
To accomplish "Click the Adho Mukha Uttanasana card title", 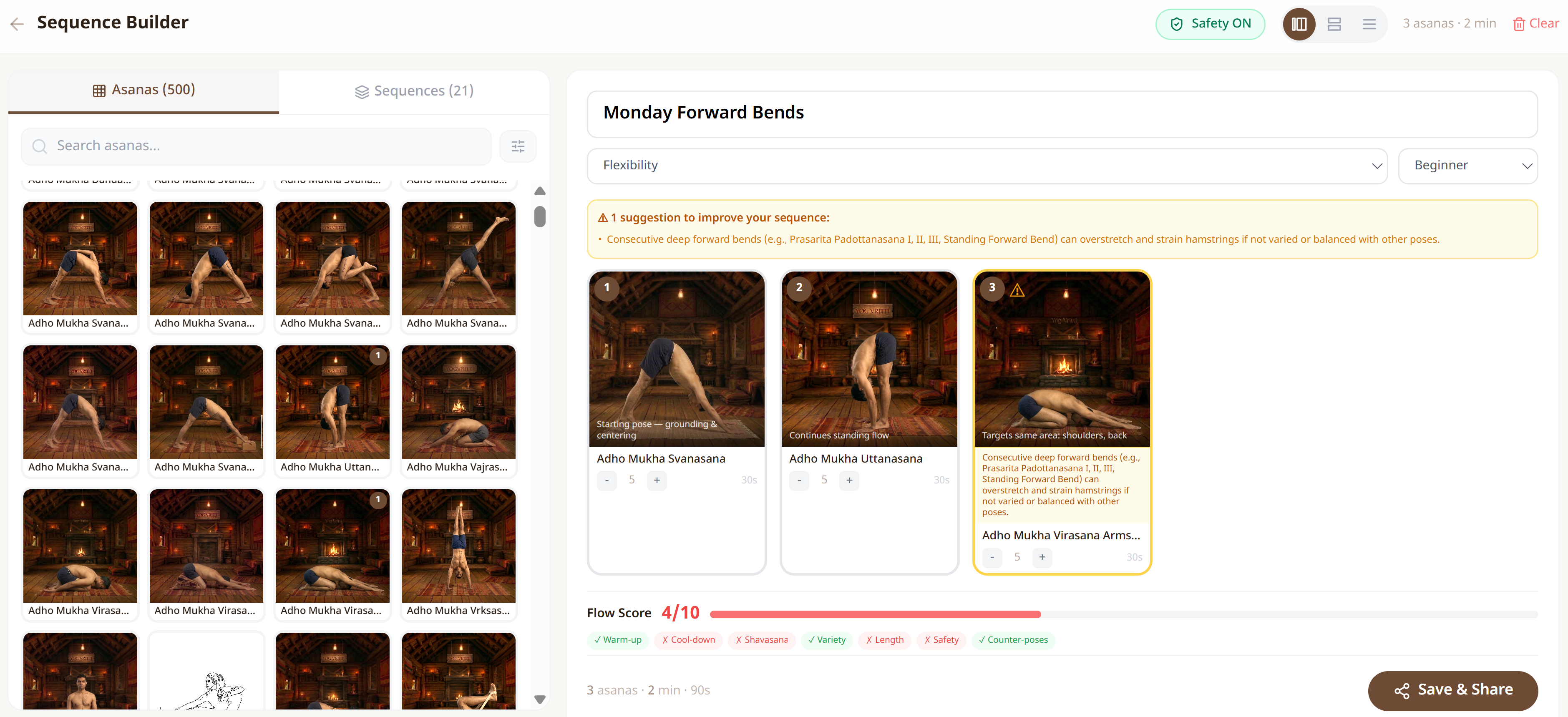I will (855, 459).
